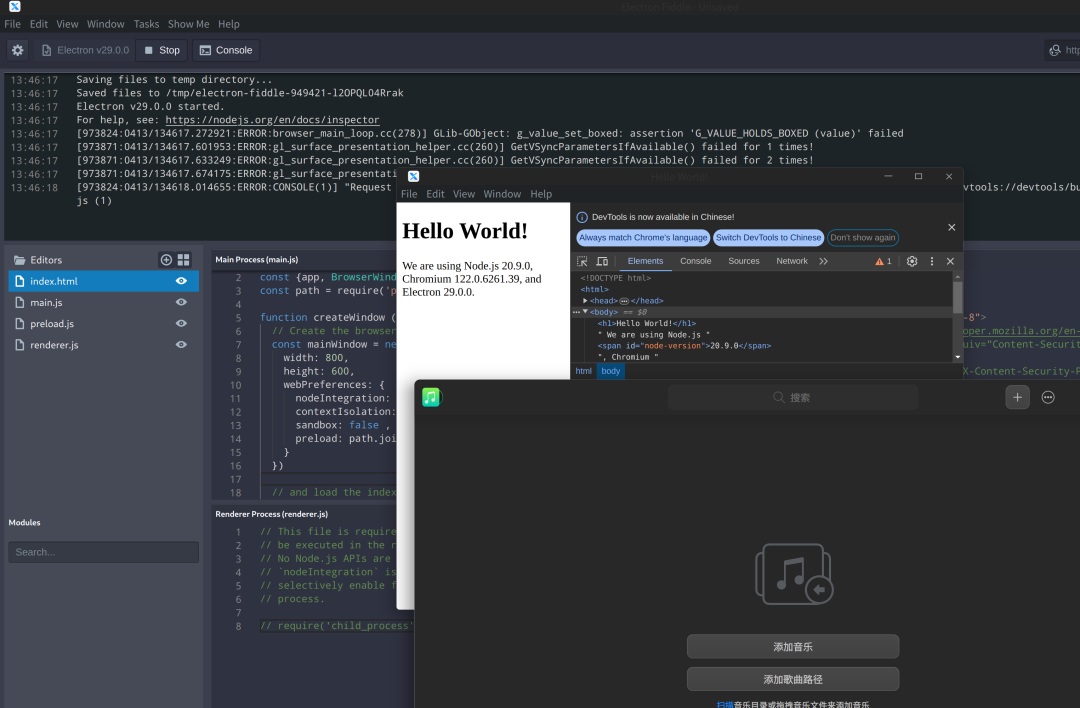Open music player more options icon

[x=1048, y=397]
